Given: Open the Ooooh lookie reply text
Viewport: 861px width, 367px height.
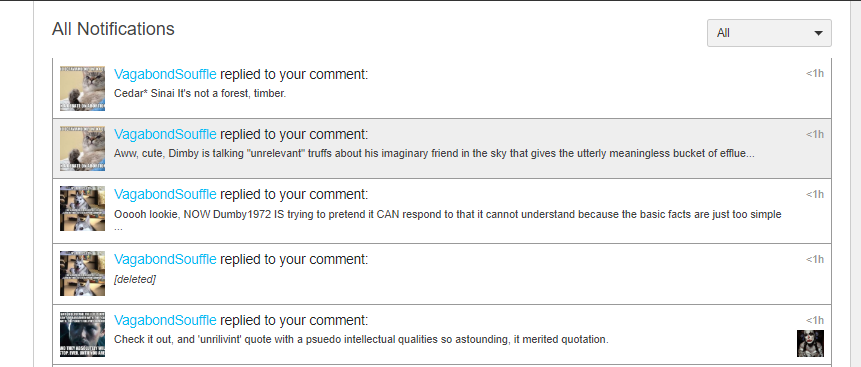Looking at the screenshot, I should coord(448,219).
